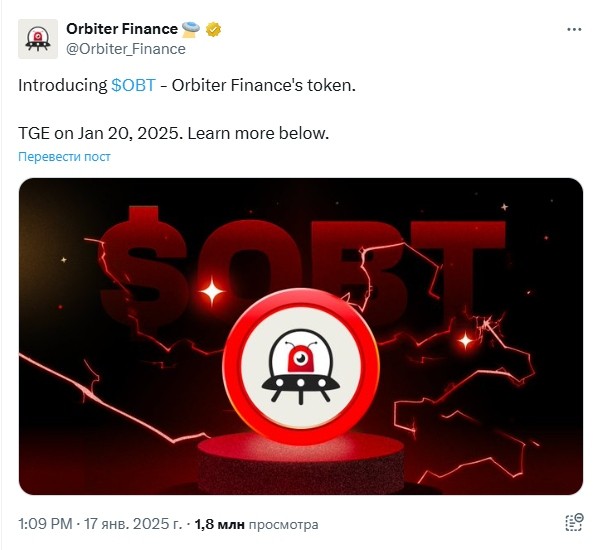
Task: Click the TGE on Jan 20 text line
Action: coord(173,134)
